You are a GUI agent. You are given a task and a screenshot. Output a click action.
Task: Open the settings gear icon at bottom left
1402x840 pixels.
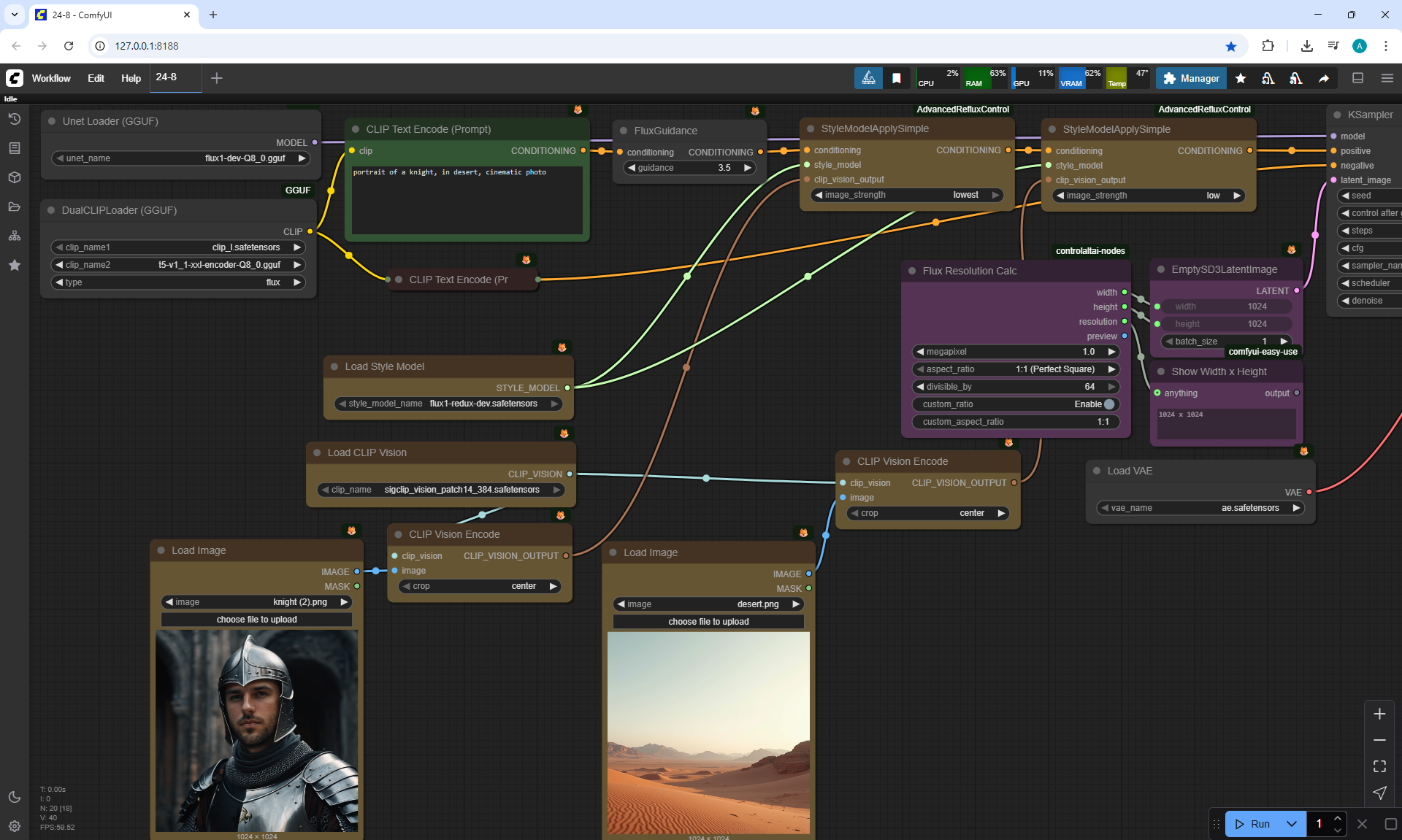(x=15, y=826)
